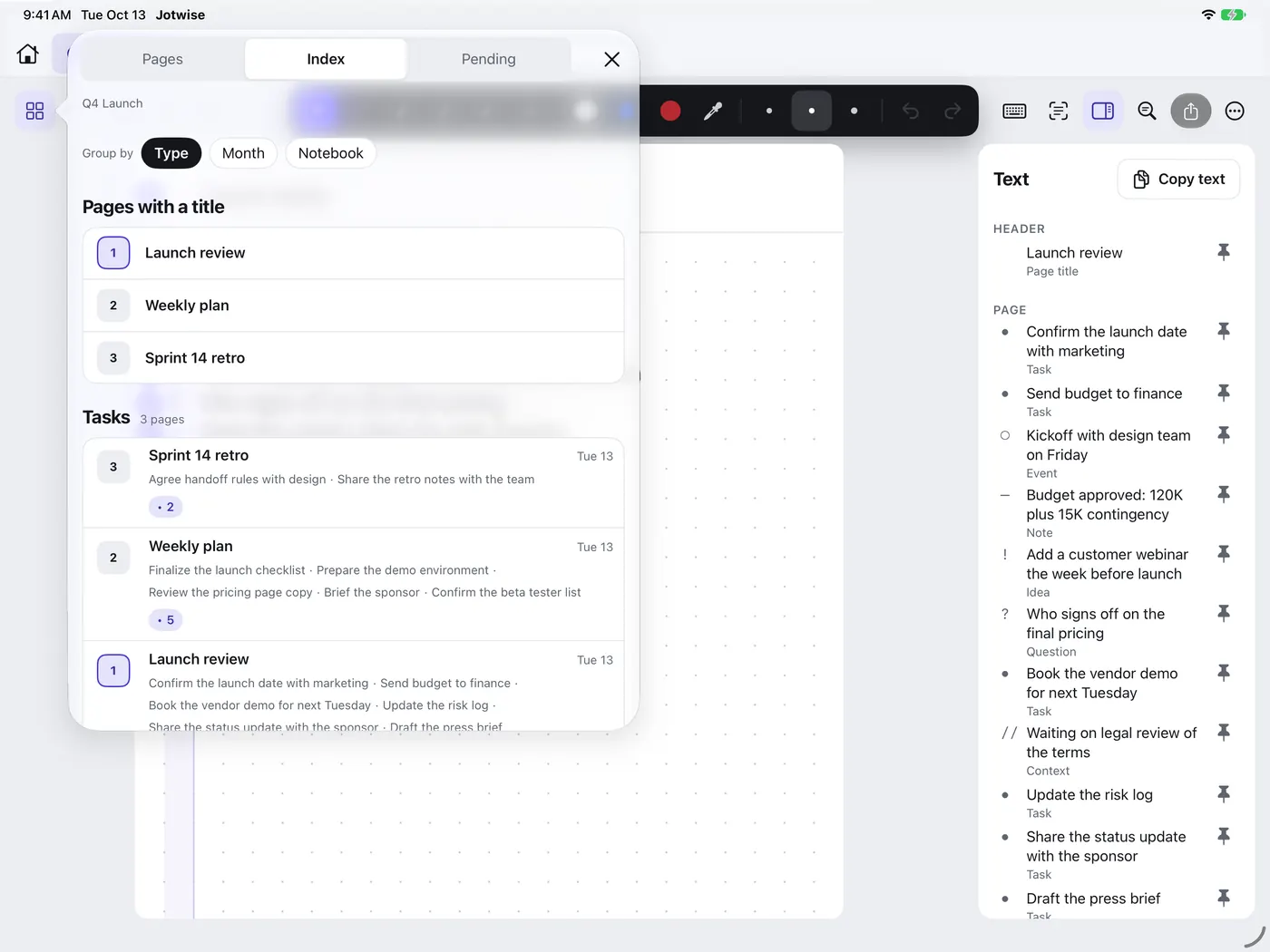Undo the last stroke

coord(911,111)
